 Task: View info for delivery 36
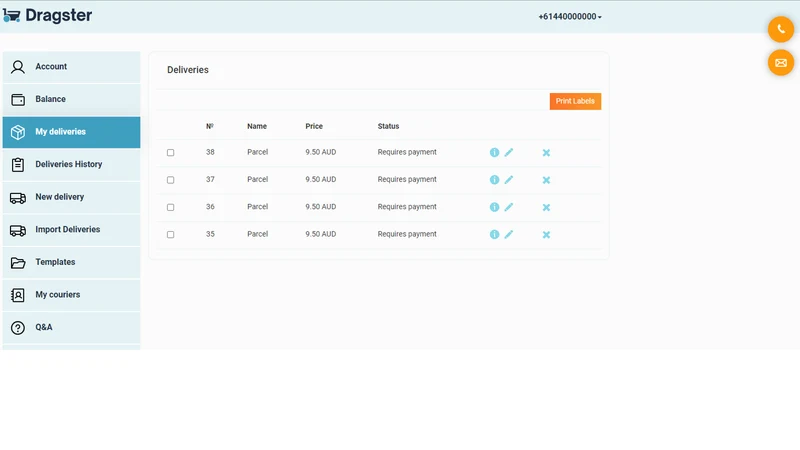click(494, 207)
